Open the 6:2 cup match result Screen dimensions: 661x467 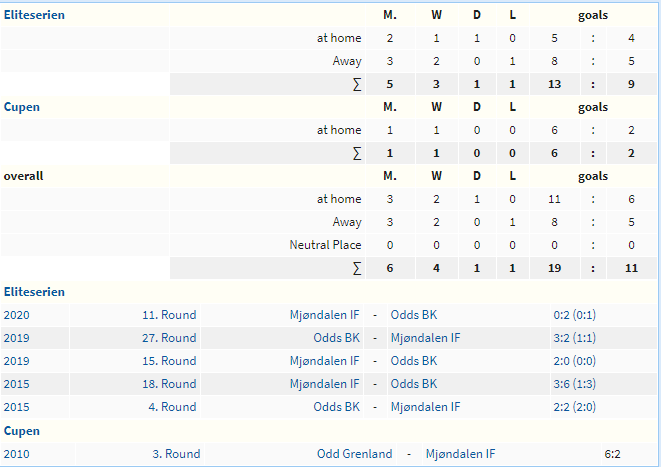[x=612, y=454]
